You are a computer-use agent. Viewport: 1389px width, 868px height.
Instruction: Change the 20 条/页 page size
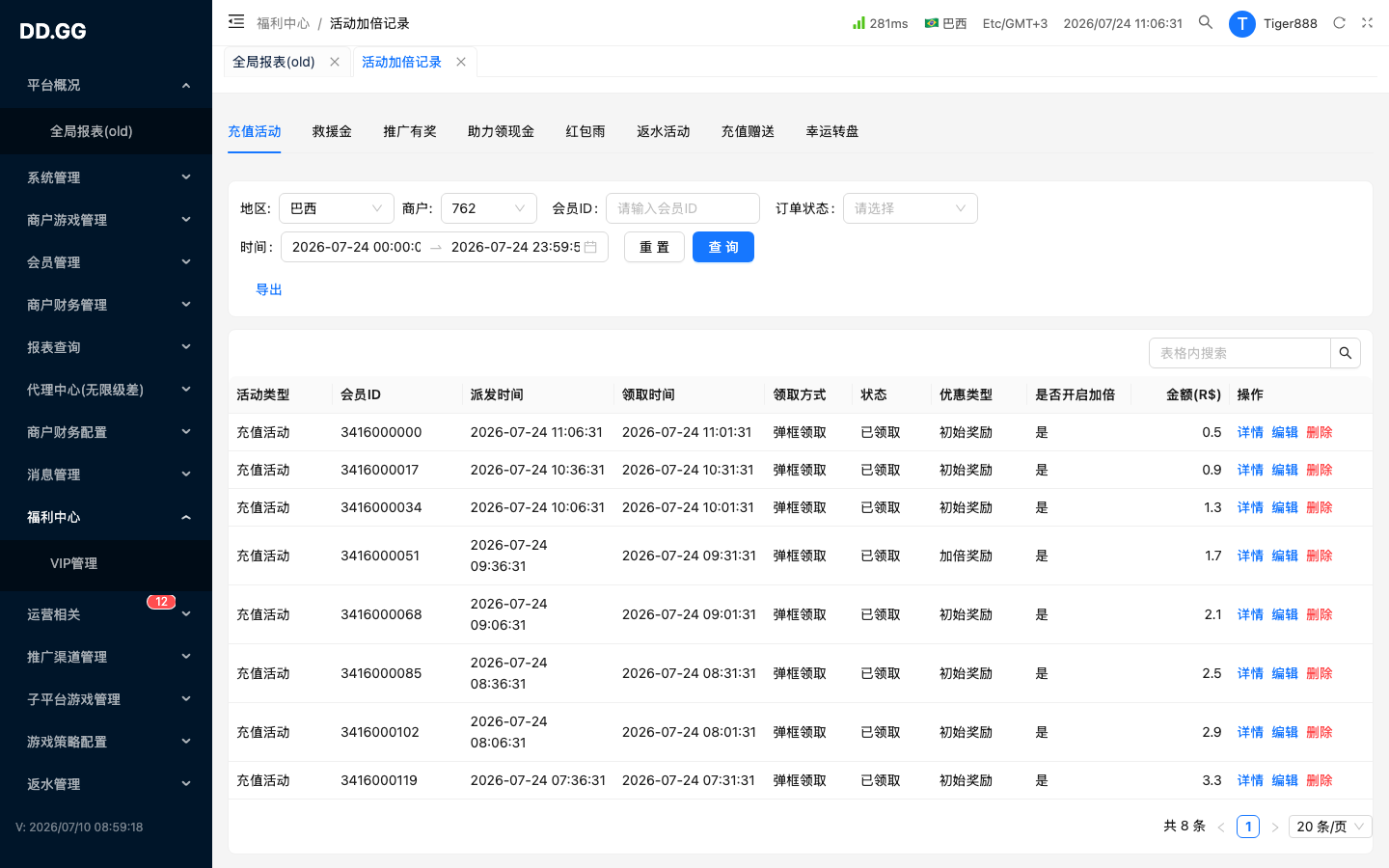click(x=1330, y=827)
